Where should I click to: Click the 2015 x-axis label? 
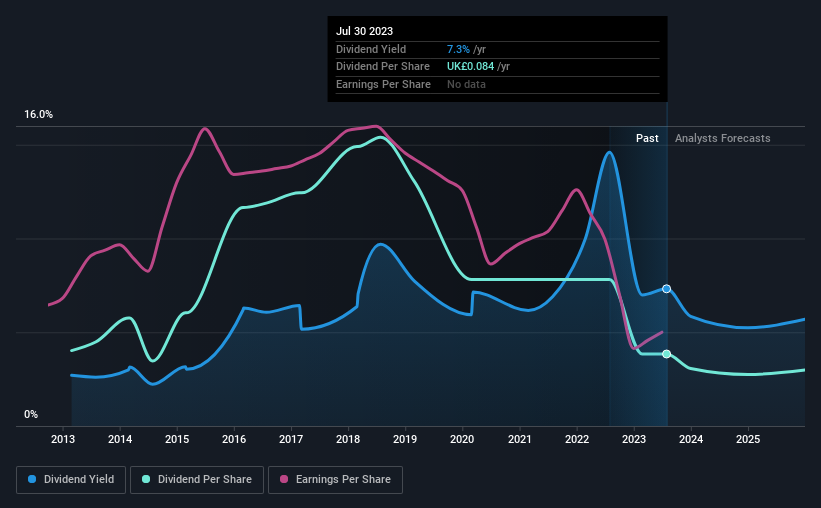(177, 439)
